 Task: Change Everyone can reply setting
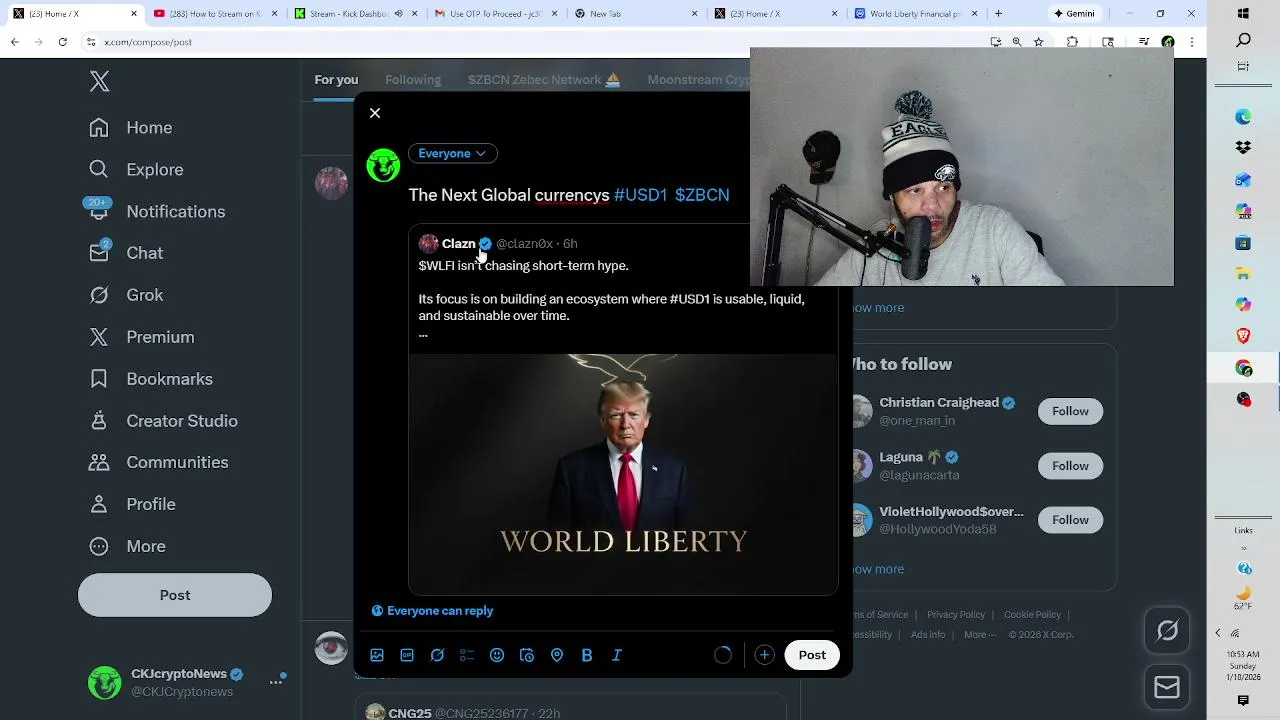point(432,611)
